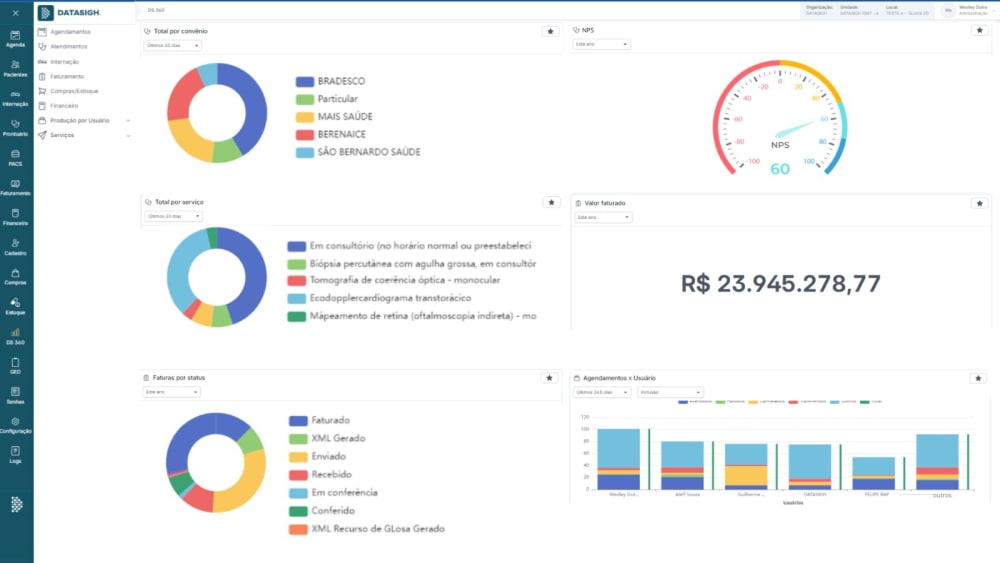Open period dropdown in Total por convênio
The width and height of the screenshot is (1000, 563).
tap(172, 45)
